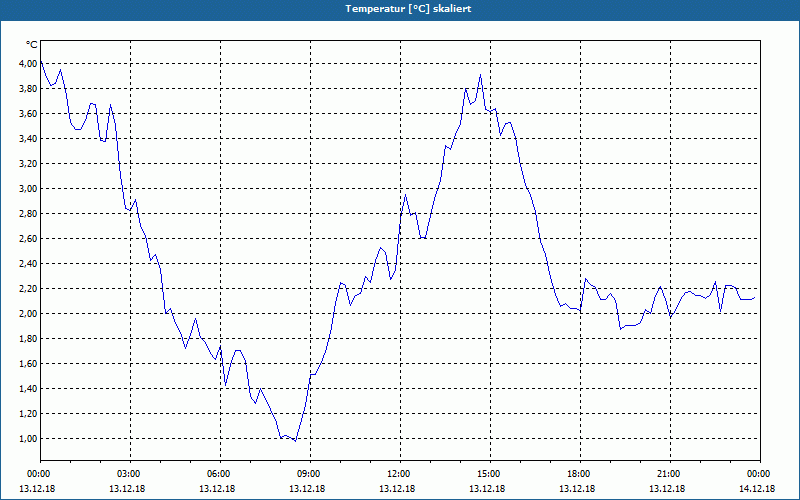Click the 21:00 time label
This screenshot has height=500, width=800.
click(670, 474)
